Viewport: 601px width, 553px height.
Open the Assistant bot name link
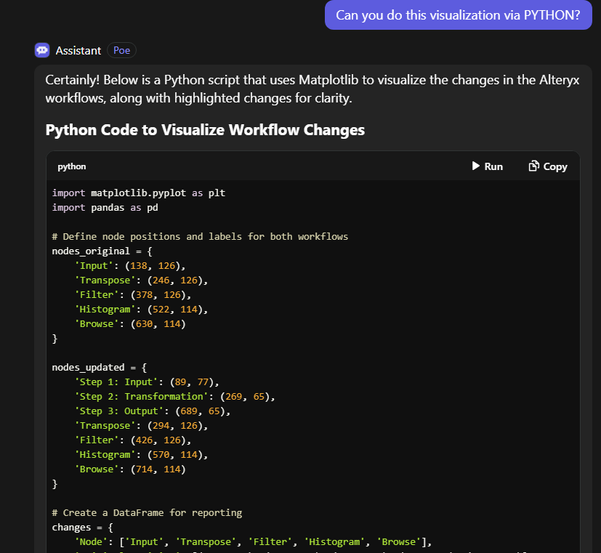77,50
